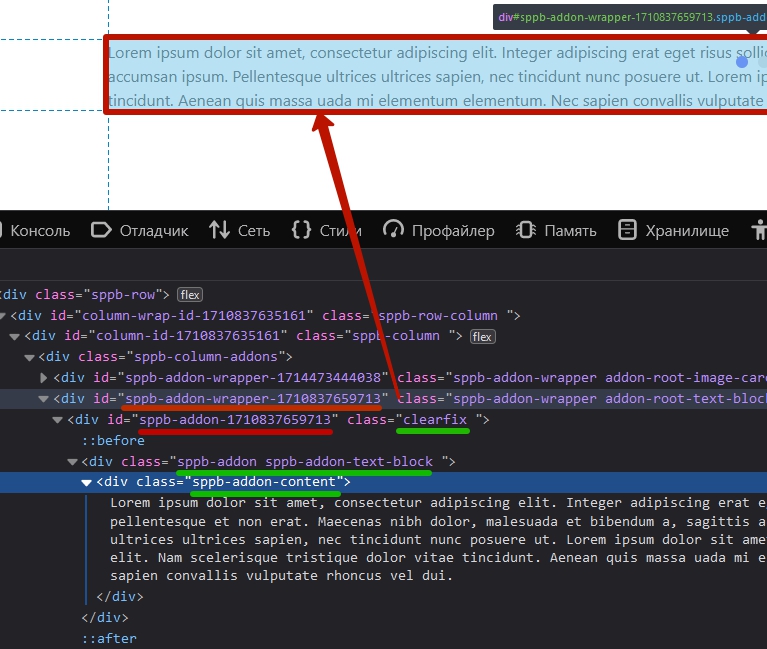Click the sppb-addon-1710837659713 id value

click(235, 420)
